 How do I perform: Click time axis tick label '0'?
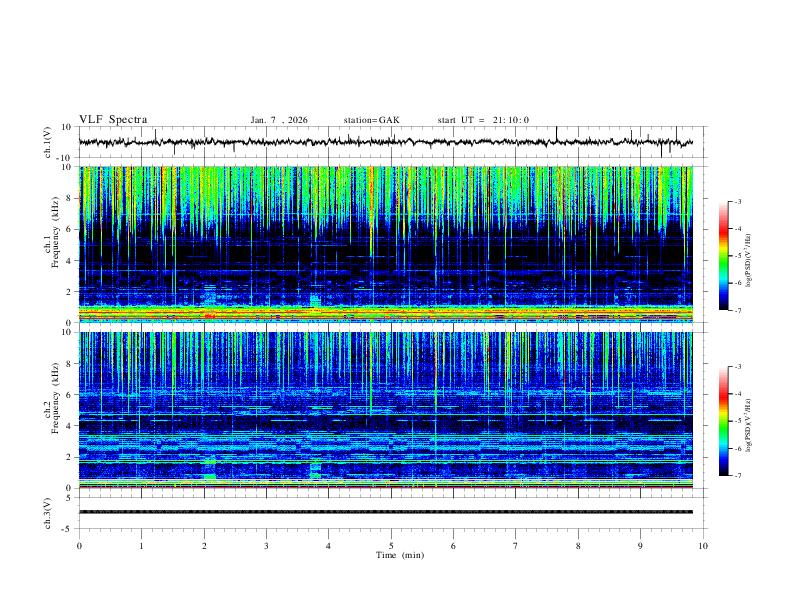pyautogui.click(x=79, y=546)
